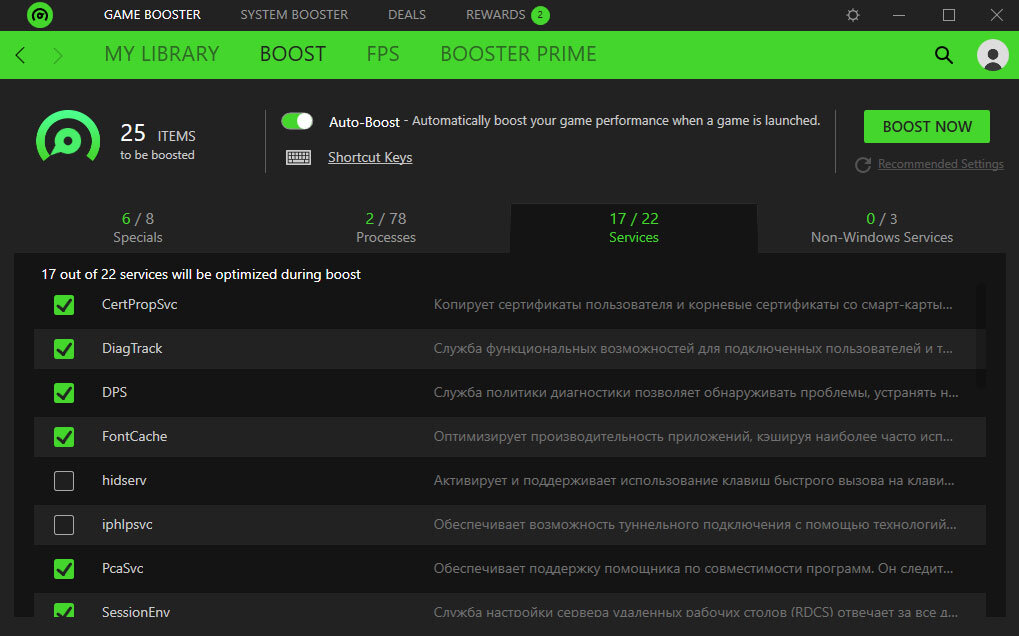The image size is (1019, 636).
Task: Click the hidserv service description
Action: [693, 481]
